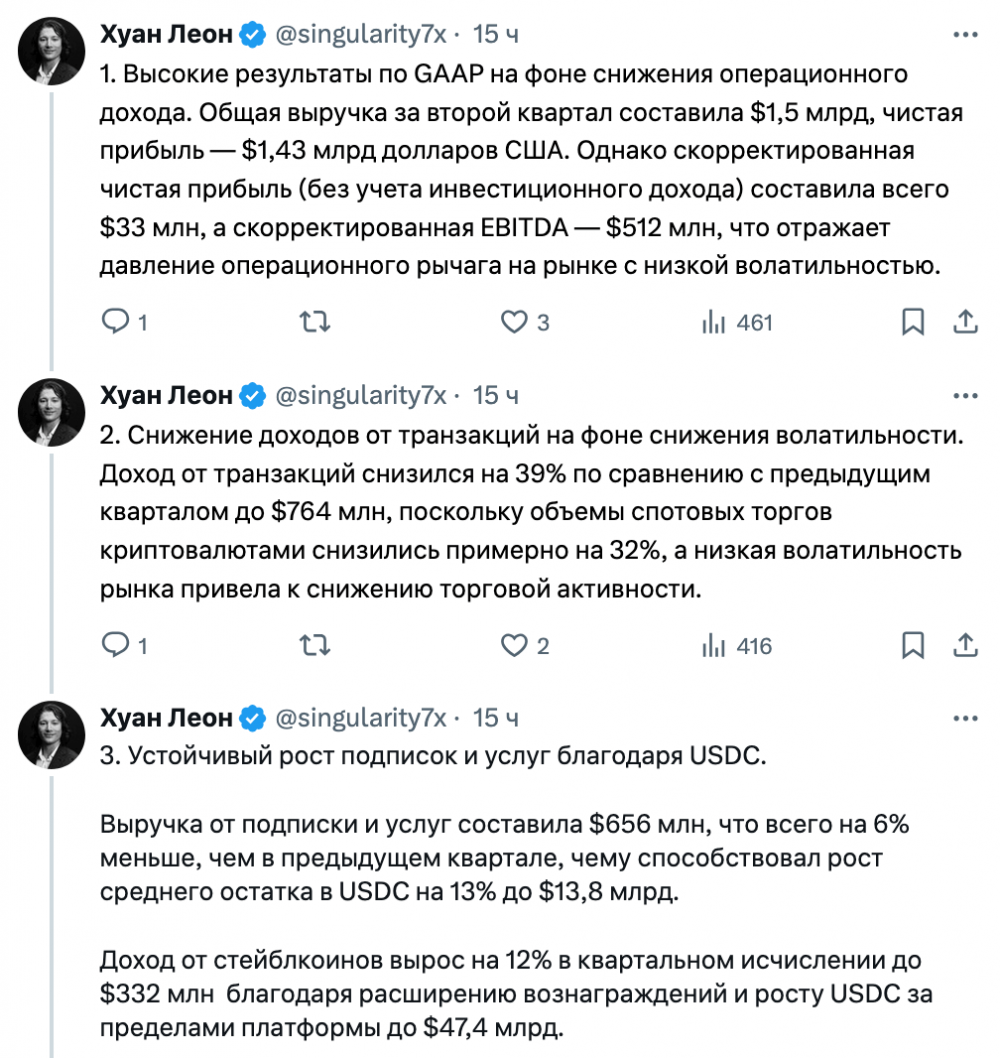The width and height of the screenshot is (1000, 1058).
Task: Retweet the second tweet about transaction revenue
Action: click(314, 646)
